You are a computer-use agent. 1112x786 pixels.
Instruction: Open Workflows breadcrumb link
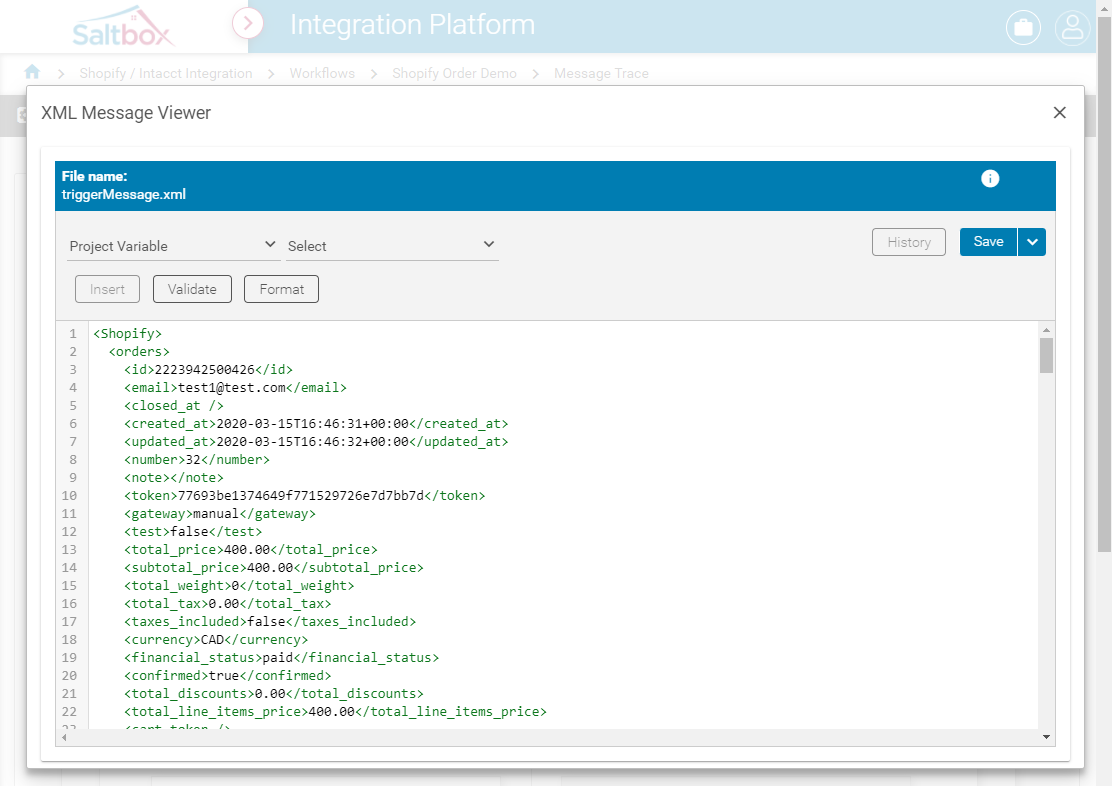[322, 73]
